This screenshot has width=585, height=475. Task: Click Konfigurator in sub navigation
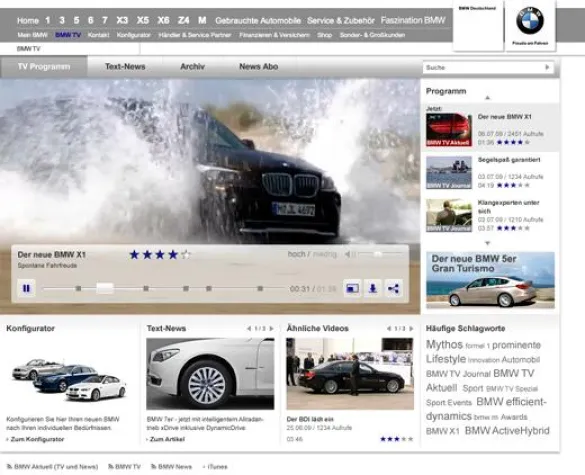134,35
